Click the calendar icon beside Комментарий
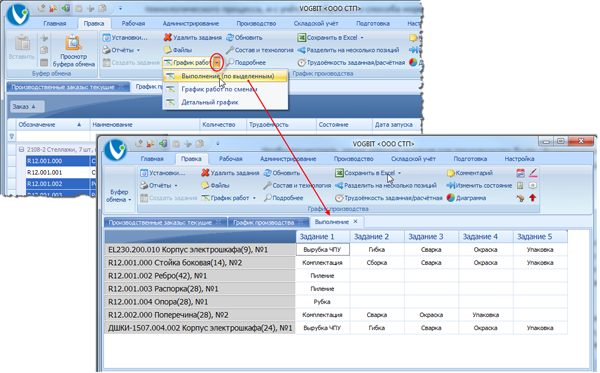Viewport: 600px width, 373px height. [x=520, y=173]
